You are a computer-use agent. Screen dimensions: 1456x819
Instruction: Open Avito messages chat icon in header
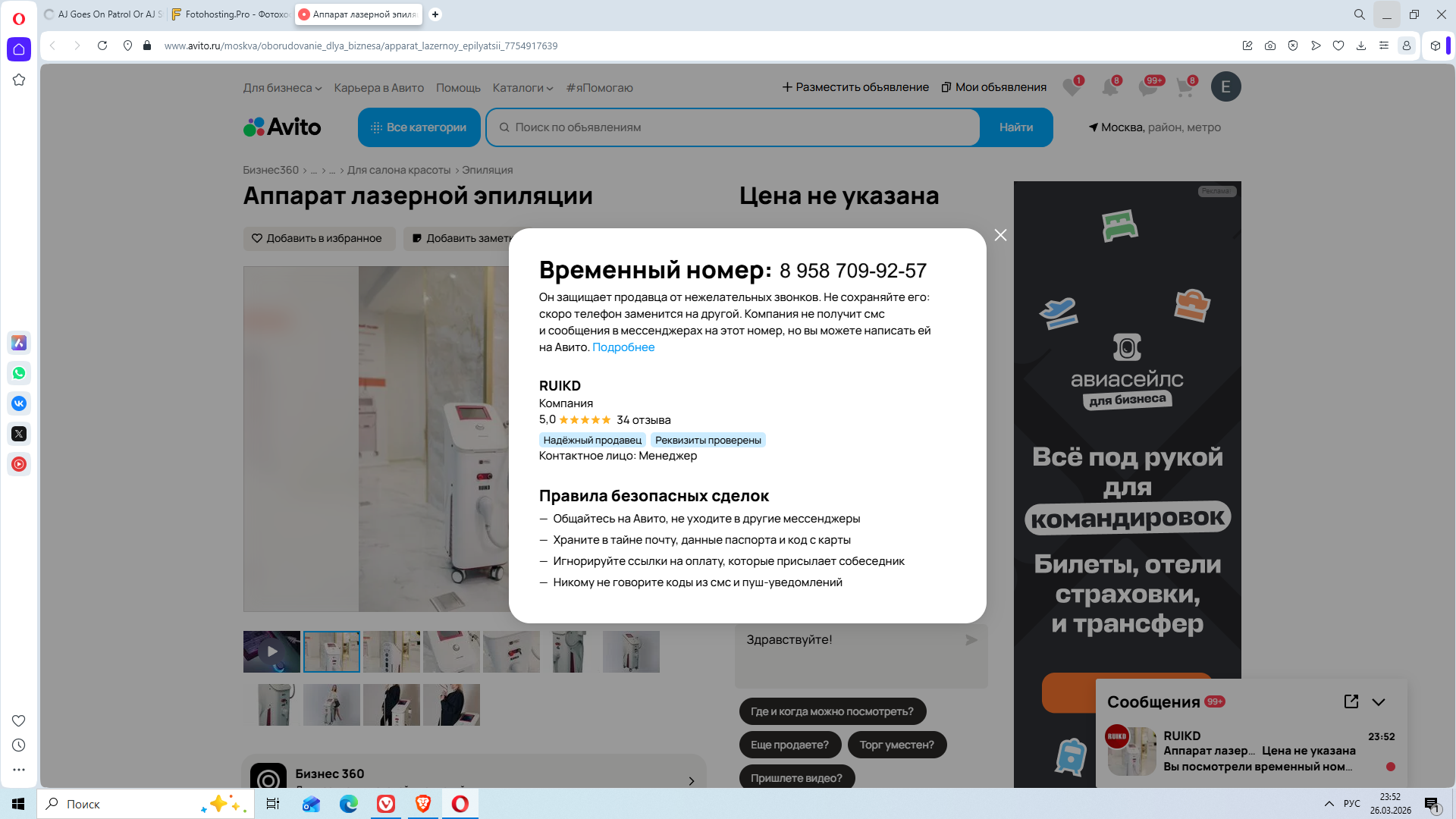[1147, 87]
